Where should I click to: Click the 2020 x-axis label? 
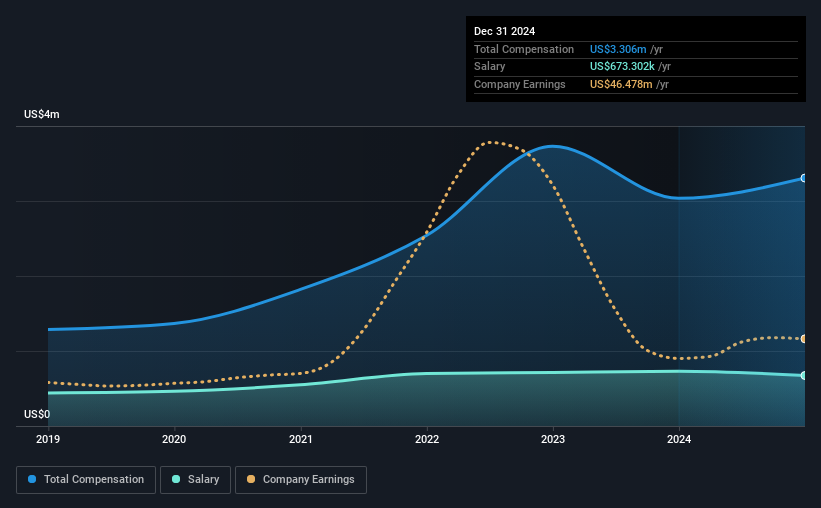coord(174,439)
